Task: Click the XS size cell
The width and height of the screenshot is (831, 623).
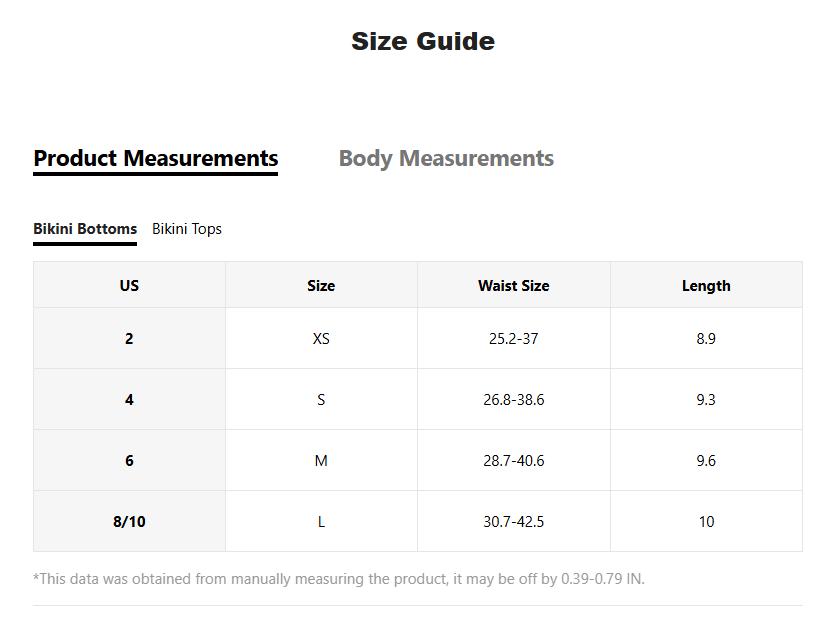Action: click(x=321, y=339)
